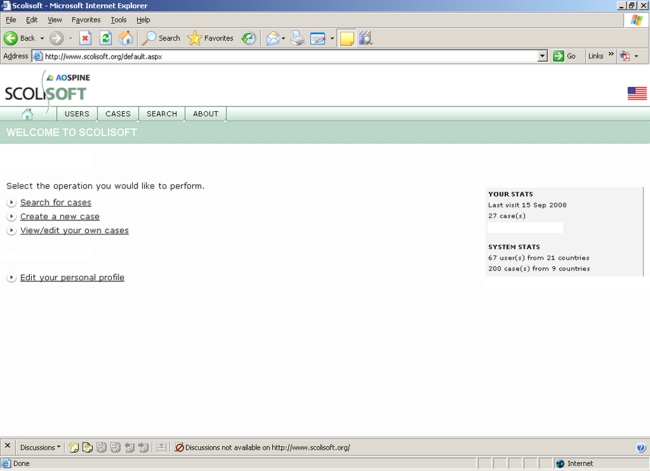Click the 'Last visit 15 Sep 2008' text
This screenshot has width=650, height=471.
[527, 205]
